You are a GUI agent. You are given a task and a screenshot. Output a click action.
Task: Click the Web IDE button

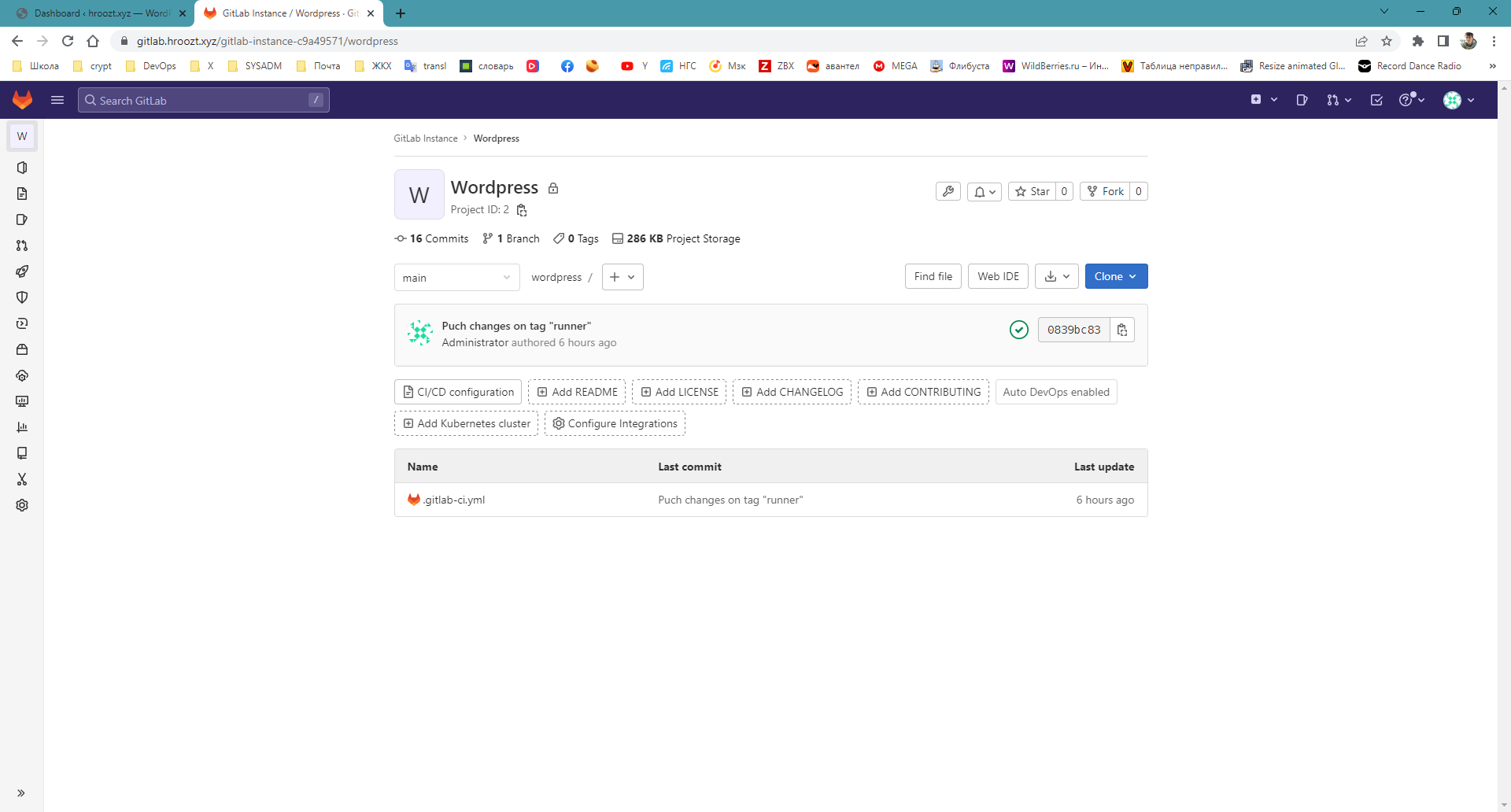[x=997, y=276]
